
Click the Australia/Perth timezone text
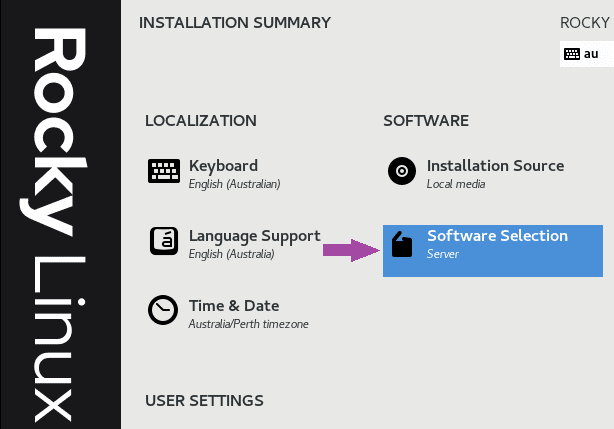click(248, 324)
